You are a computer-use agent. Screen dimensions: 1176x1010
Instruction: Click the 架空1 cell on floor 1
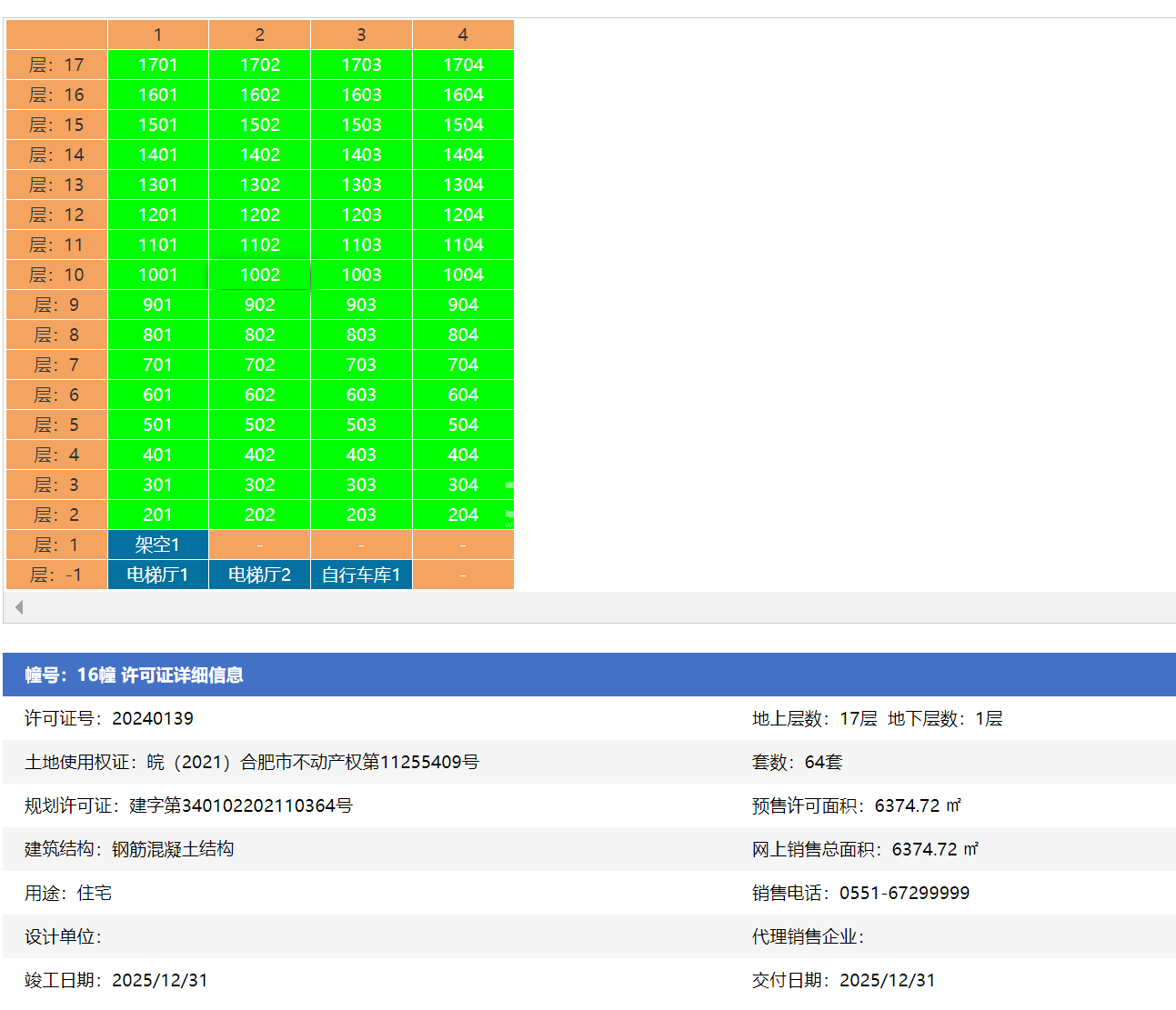(158, 545)
